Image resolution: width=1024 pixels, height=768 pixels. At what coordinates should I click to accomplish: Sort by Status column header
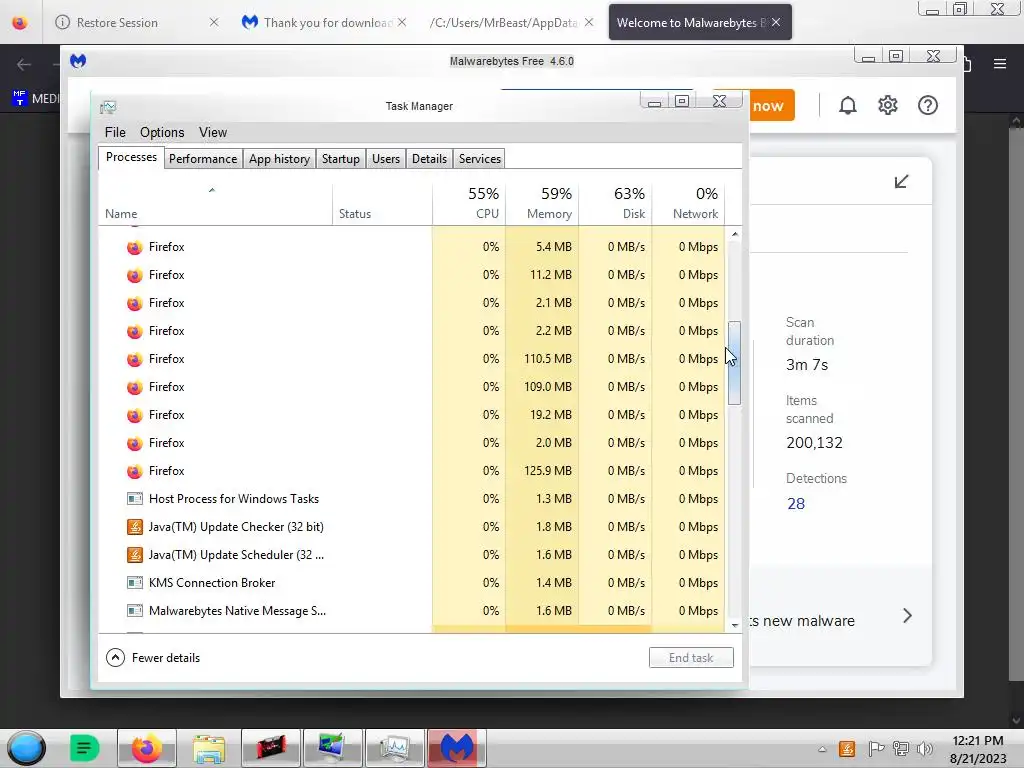click(382, 204)
